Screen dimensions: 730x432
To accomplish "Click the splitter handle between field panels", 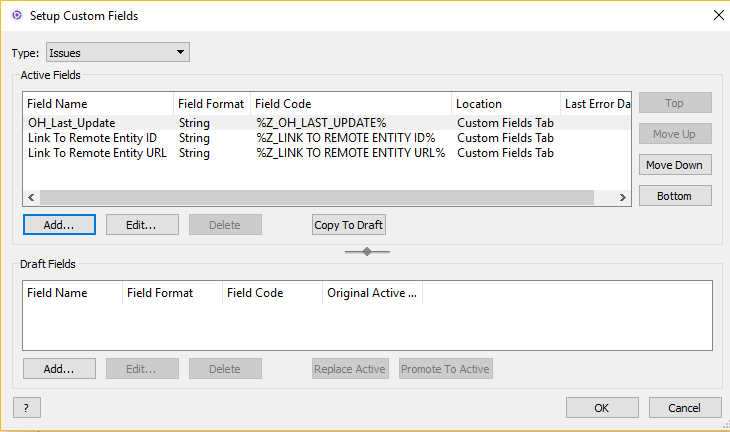I will click(x=367, y=252).
